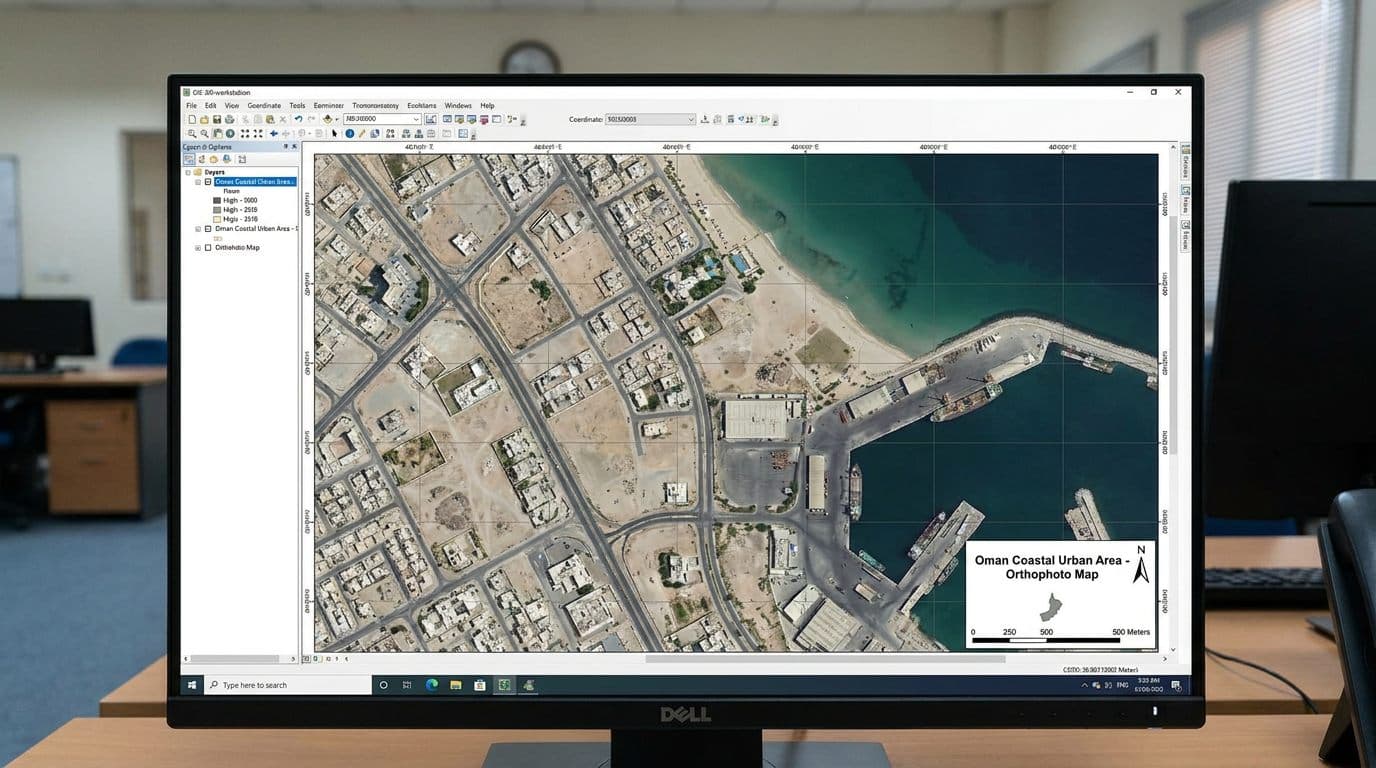Select the blue Identify tool
Viewport: 1376px width, 768px height.
click(x=350, y=133)
